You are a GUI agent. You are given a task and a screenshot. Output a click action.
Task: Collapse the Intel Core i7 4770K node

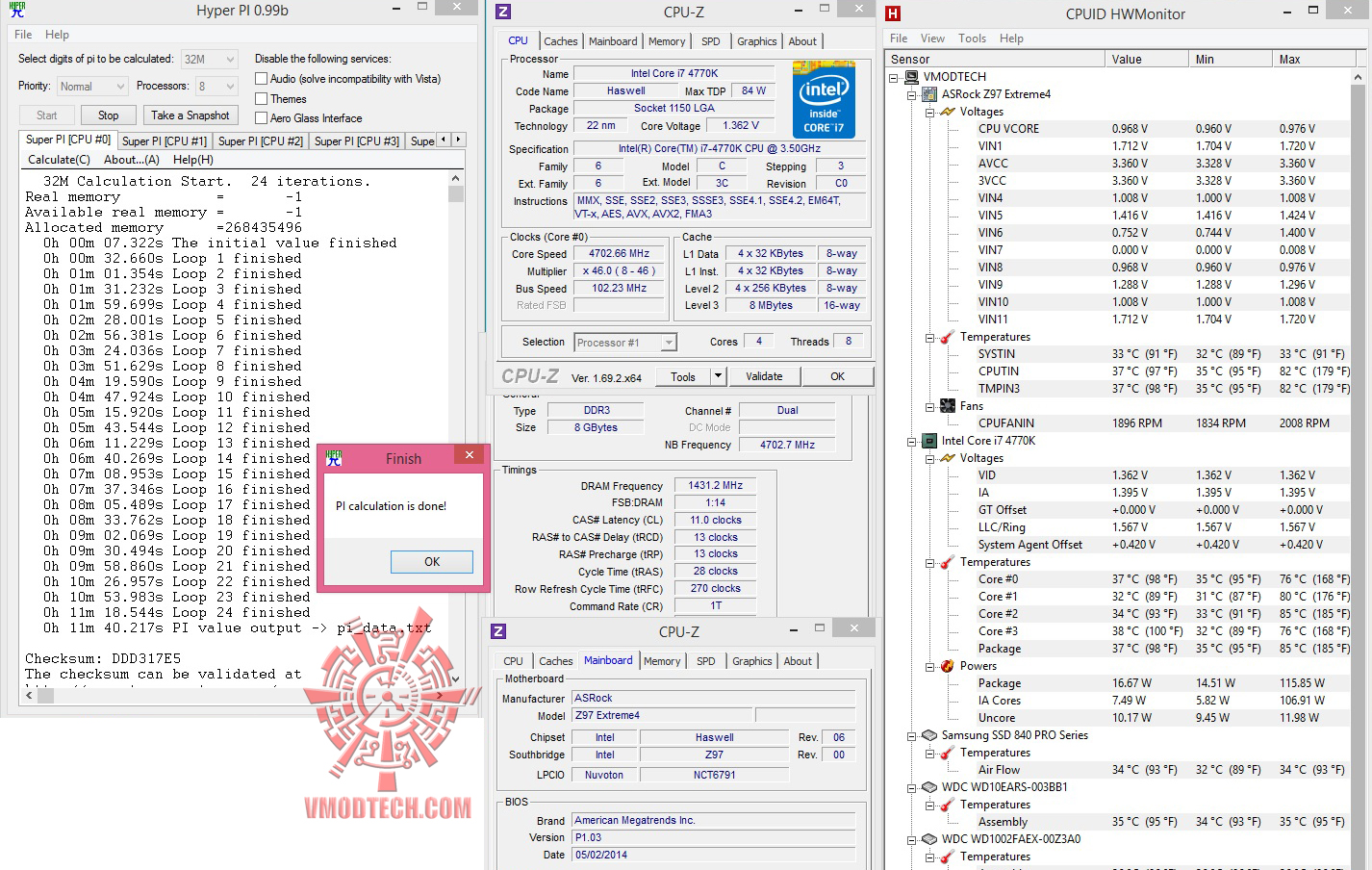point(912,441)
